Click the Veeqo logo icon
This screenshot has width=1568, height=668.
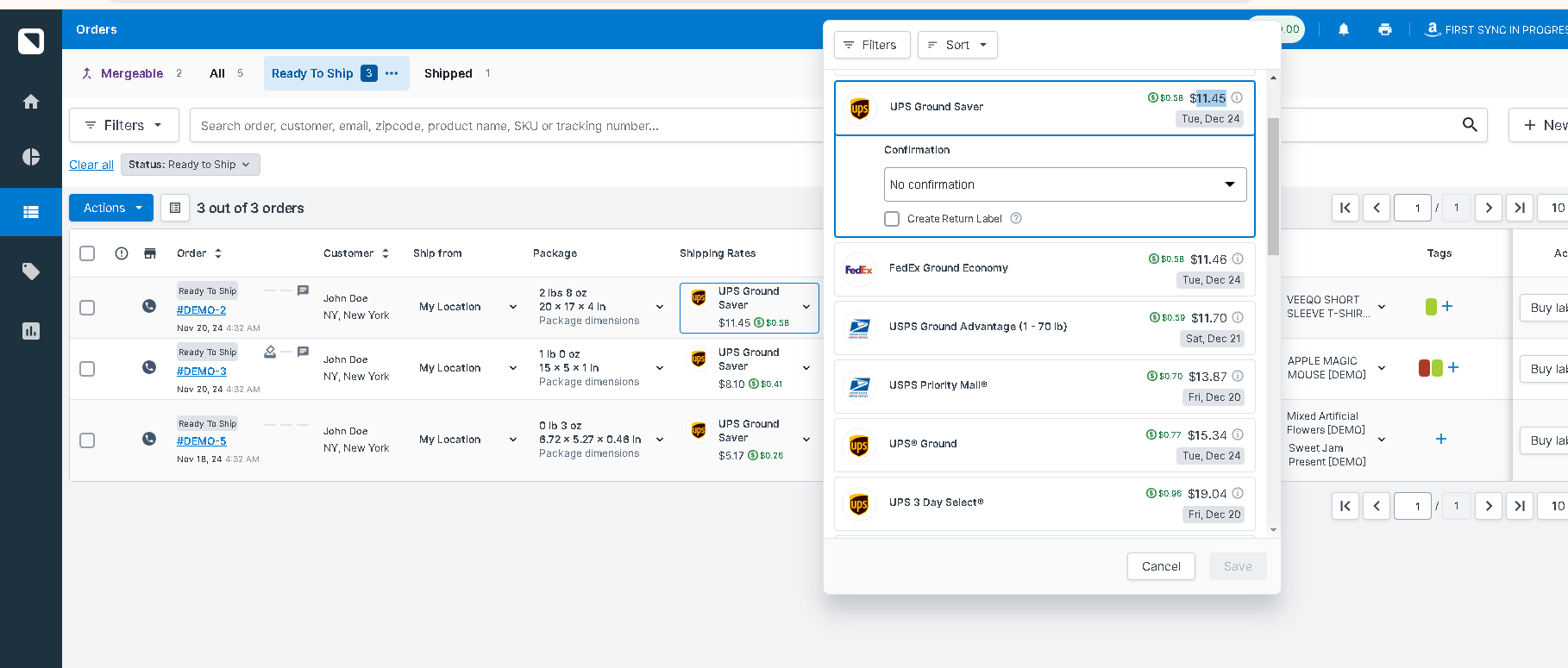(31, 41)
